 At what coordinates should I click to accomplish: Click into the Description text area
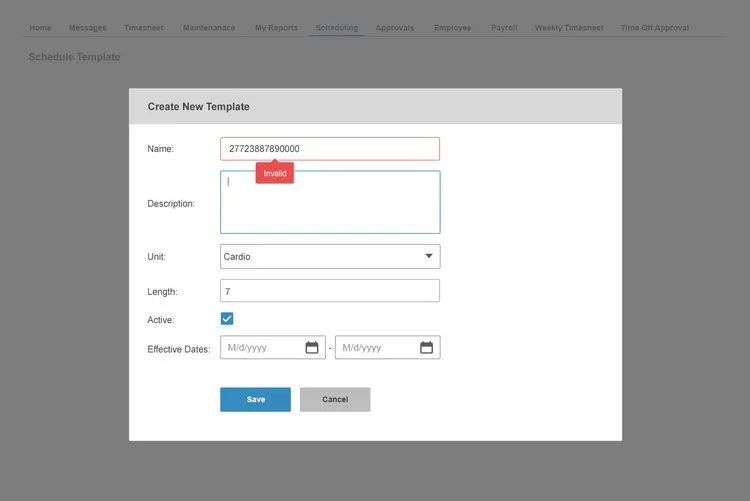coord(330,202)
